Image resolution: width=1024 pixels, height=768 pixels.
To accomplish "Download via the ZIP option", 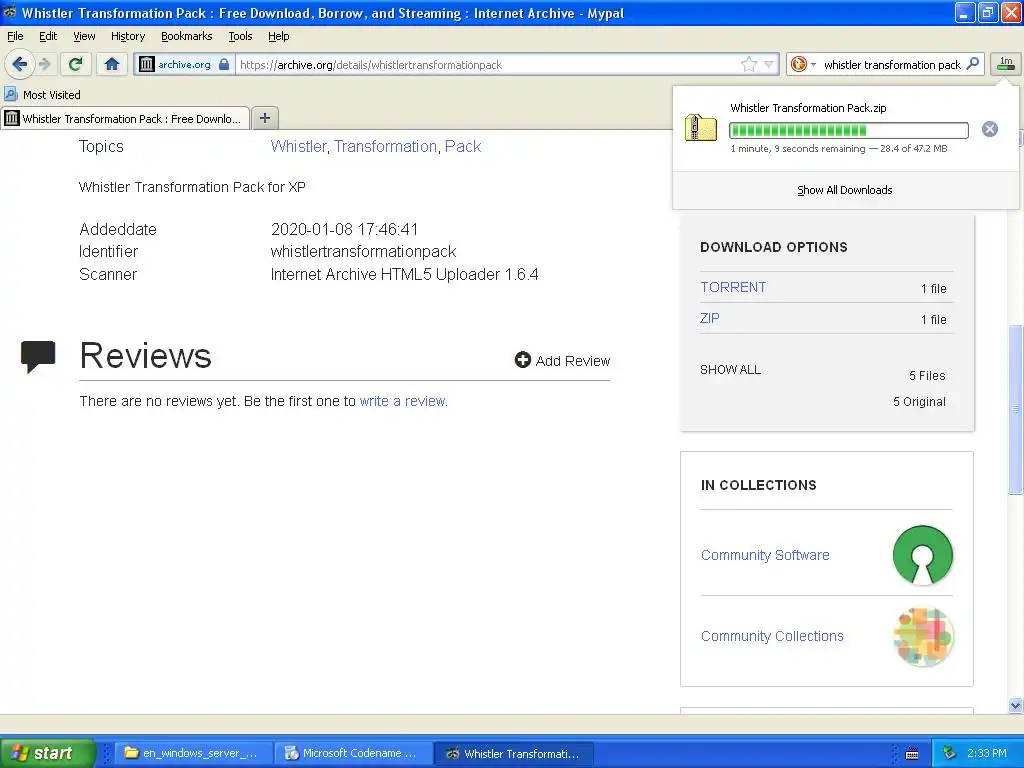I will [710, 318].
